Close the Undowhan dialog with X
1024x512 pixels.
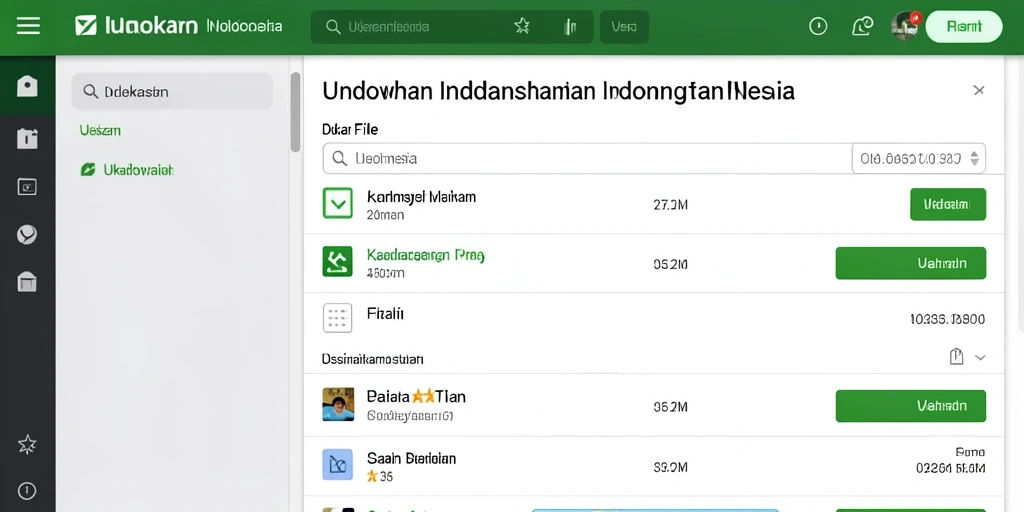coord(978,90)
